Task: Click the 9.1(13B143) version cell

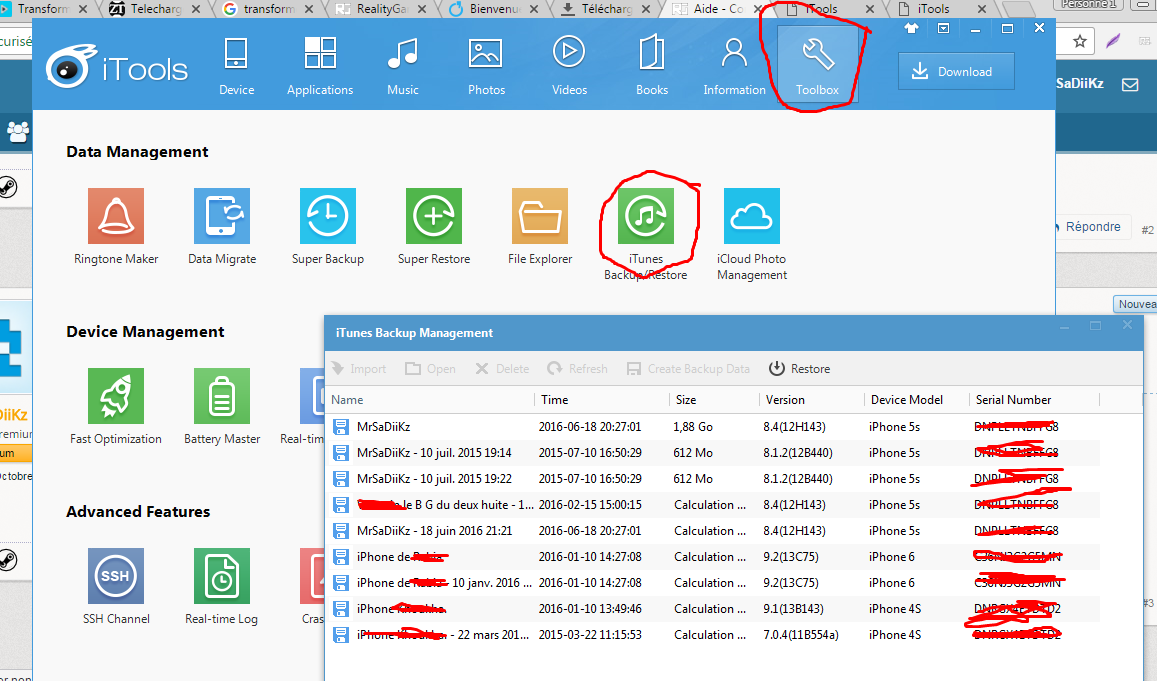Action: point(793,609)
